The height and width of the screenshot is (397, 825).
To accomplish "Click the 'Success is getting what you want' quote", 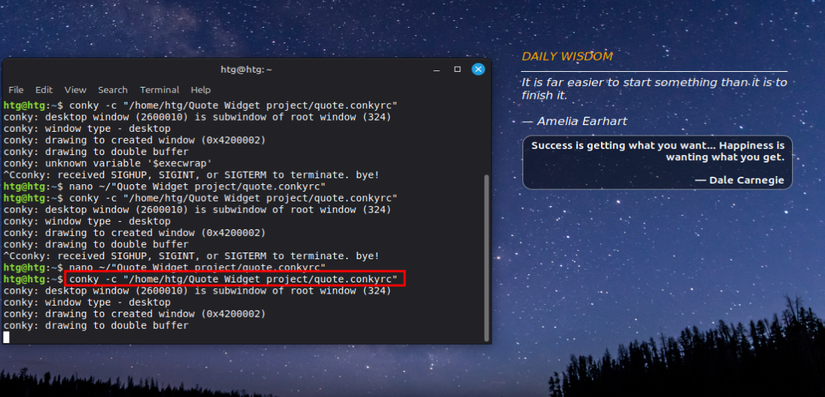I will (658, 151).
